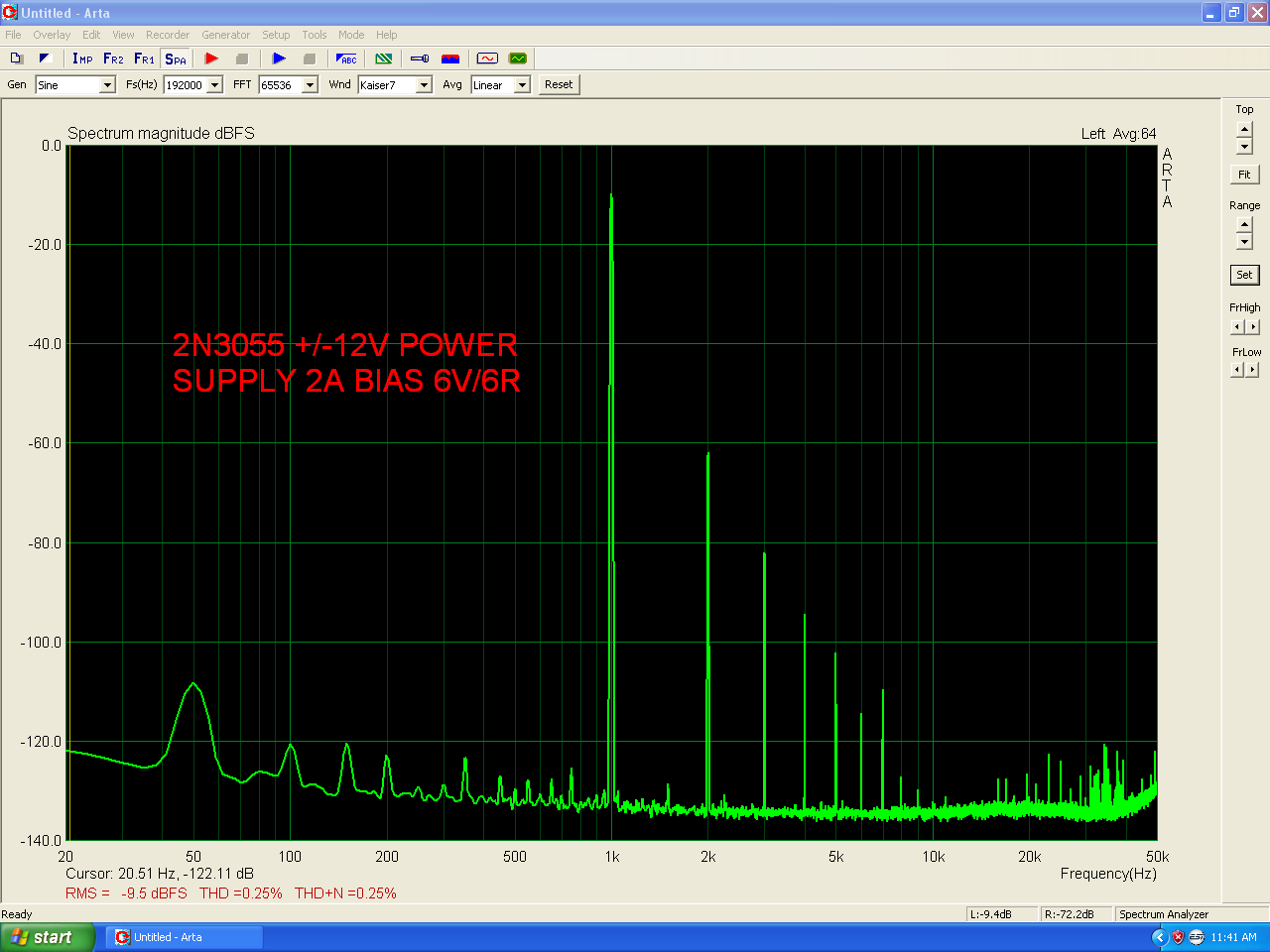Increase graph Range with up arrow

pyautogui.click(x=1244, y=225)
